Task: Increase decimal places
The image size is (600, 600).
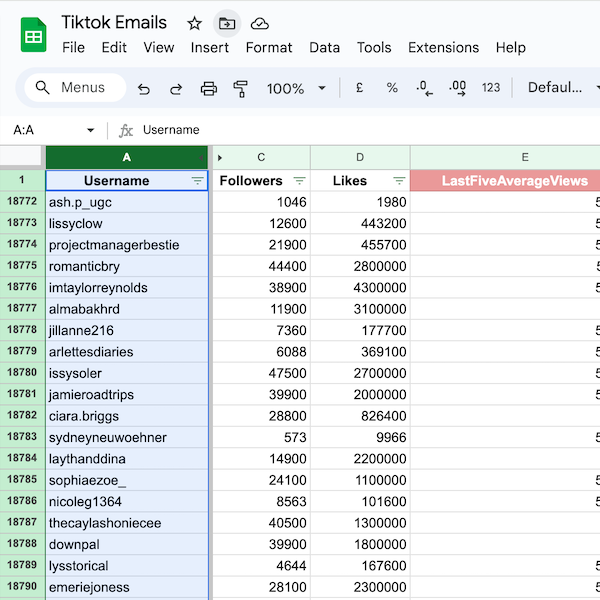Action: pyautogui.click(x=458, y=88)
